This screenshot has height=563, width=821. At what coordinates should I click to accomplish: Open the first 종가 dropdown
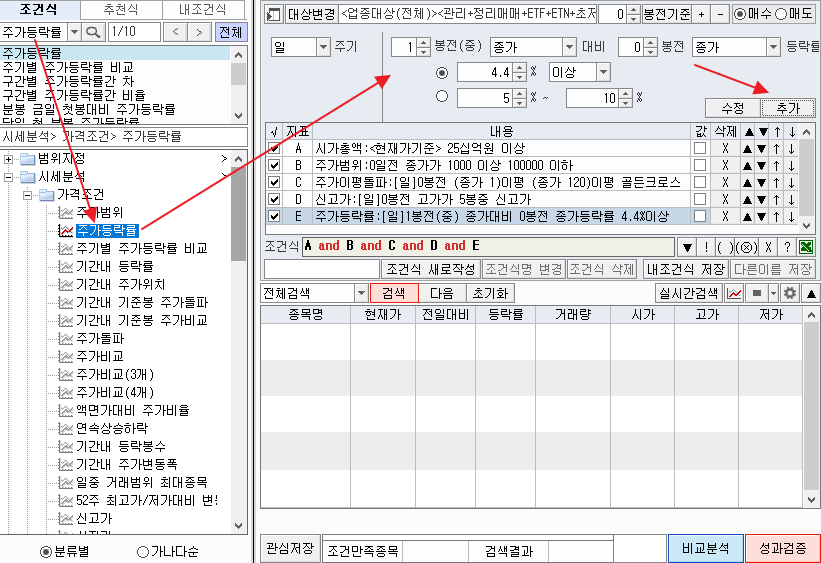coord(569,47)
